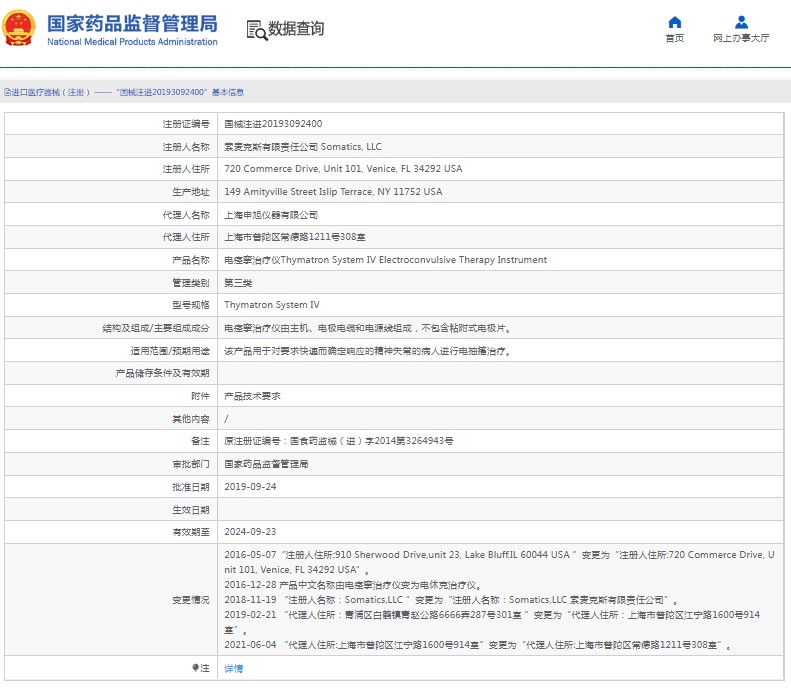
Task: Select 149 Amityville Street Islip Terrace value
Action: click(x=333, y=192)
